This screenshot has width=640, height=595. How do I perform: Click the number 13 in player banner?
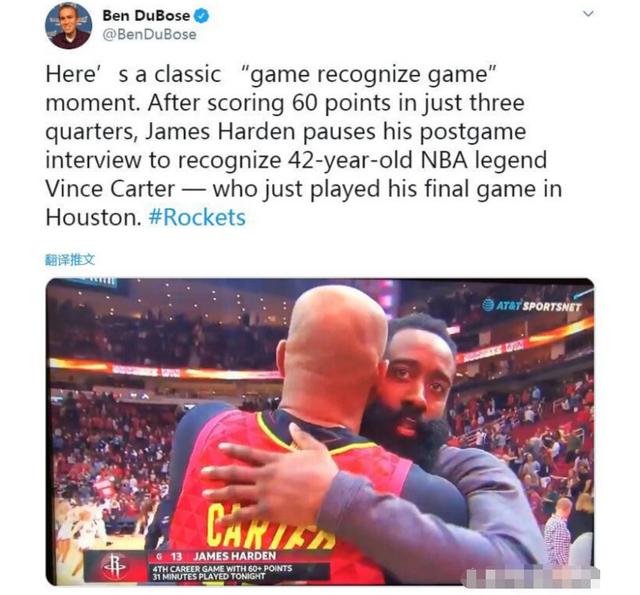176,556
